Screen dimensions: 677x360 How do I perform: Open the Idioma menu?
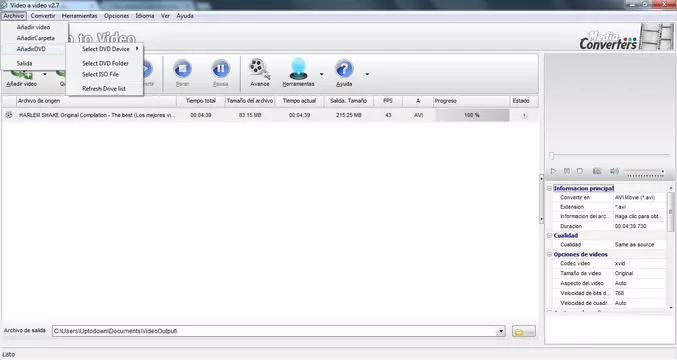pos(145,16)
